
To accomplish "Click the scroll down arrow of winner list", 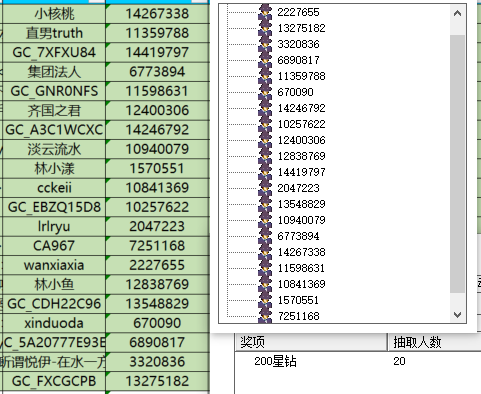I will (x=458, y=314).
